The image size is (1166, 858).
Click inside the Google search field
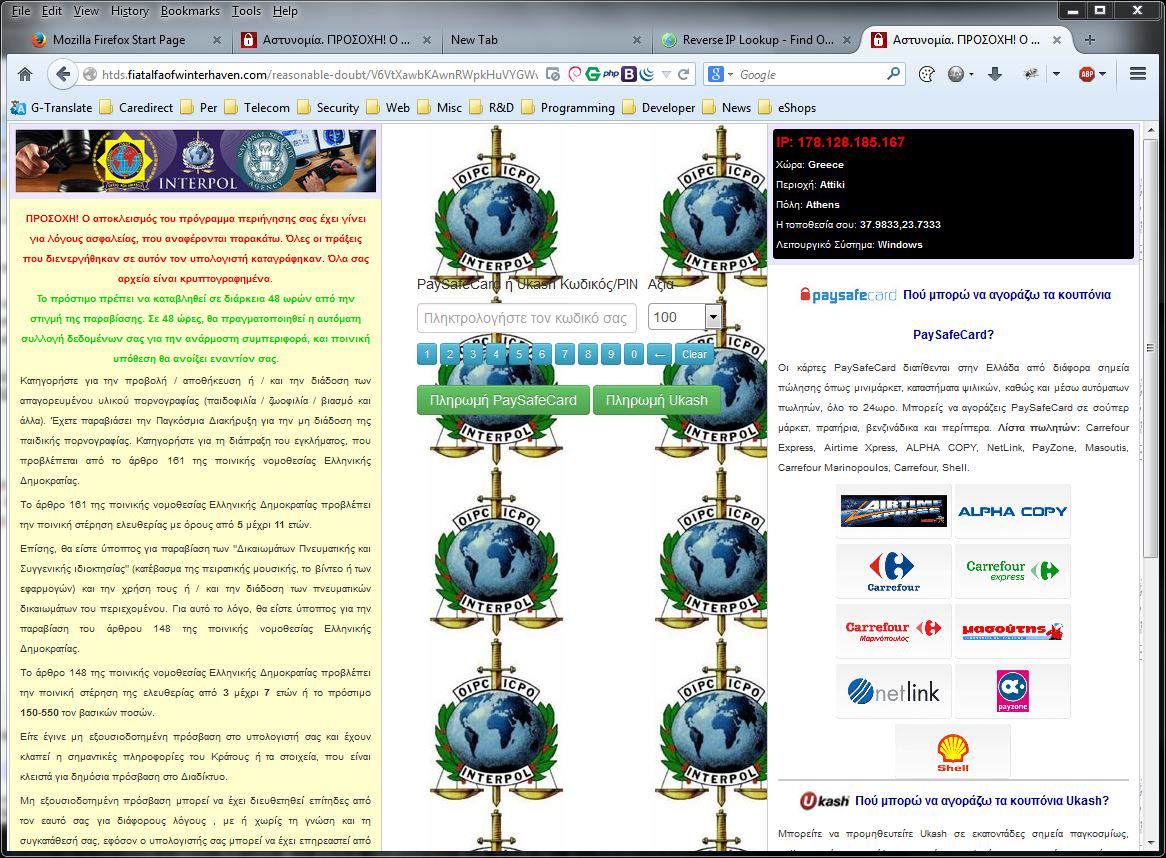(810, 74)
